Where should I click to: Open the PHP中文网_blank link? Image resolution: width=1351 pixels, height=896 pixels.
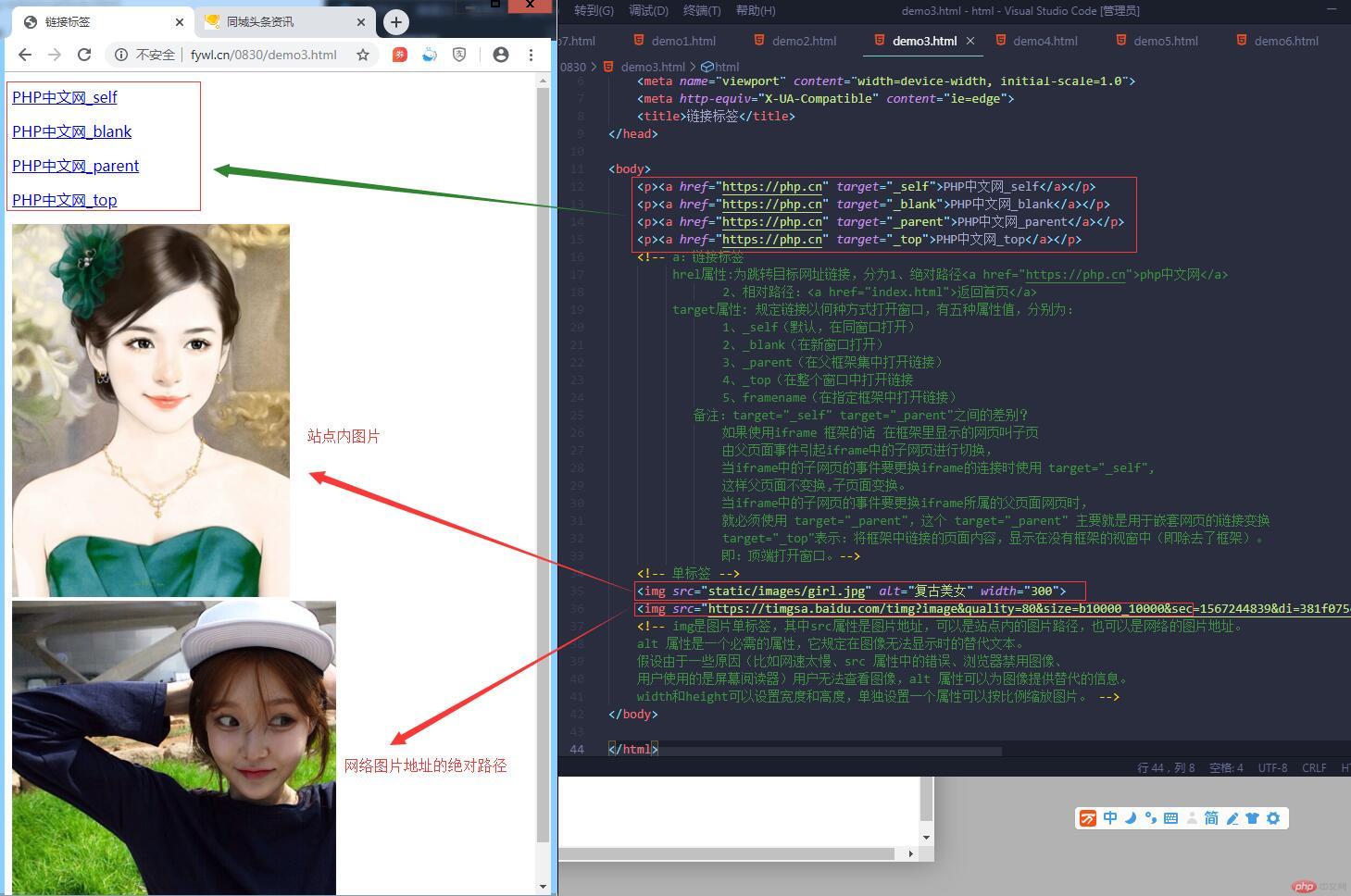tap(72, 131)
